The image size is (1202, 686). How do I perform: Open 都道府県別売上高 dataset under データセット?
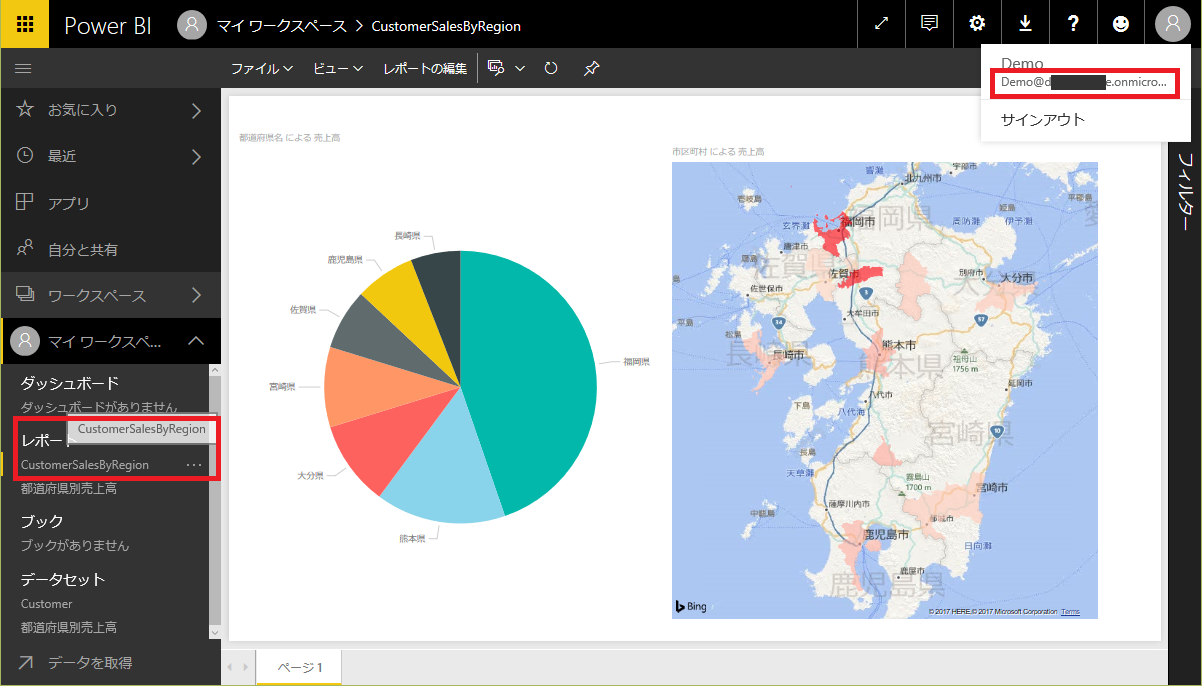[x=69, y=628]
